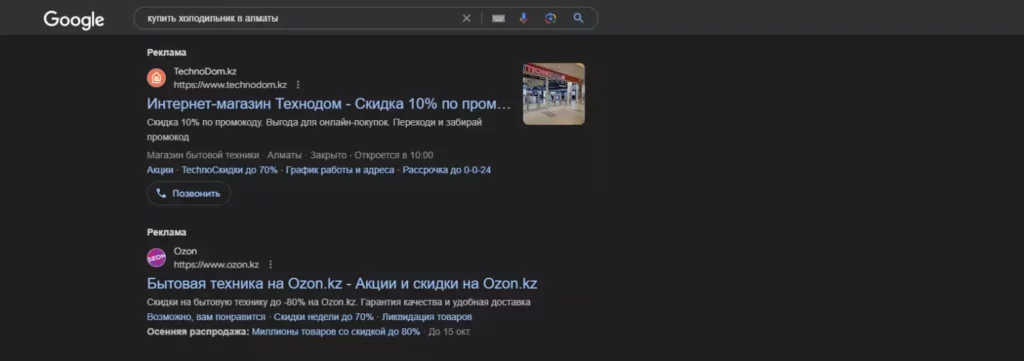Viewport: 1024px width, 361px height.
Task: Open the Акции sitelink
Action: [160, 170]
